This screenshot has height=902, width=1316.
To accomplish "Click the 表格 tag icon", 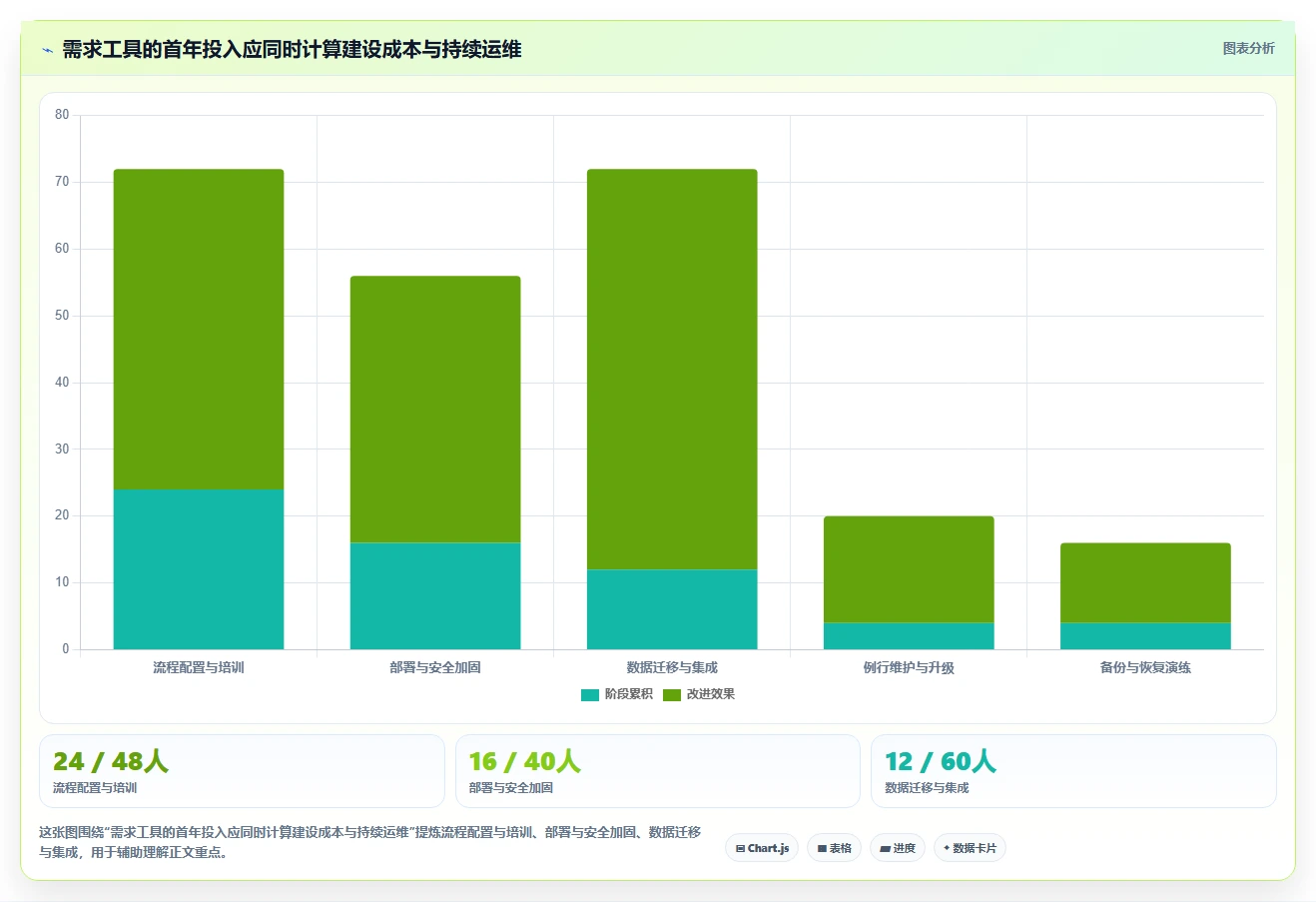I will tap(822, 848).
